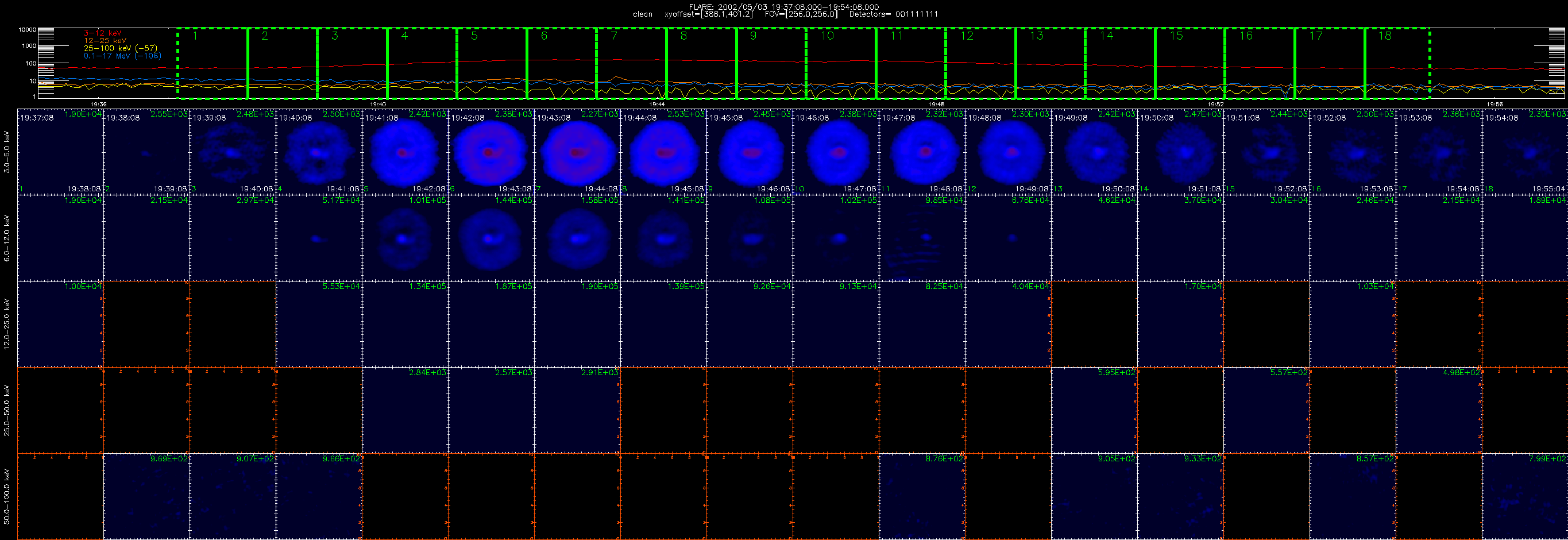
Task: Click the 12.0-25.0 keV row label
Action: pos(7,324)
